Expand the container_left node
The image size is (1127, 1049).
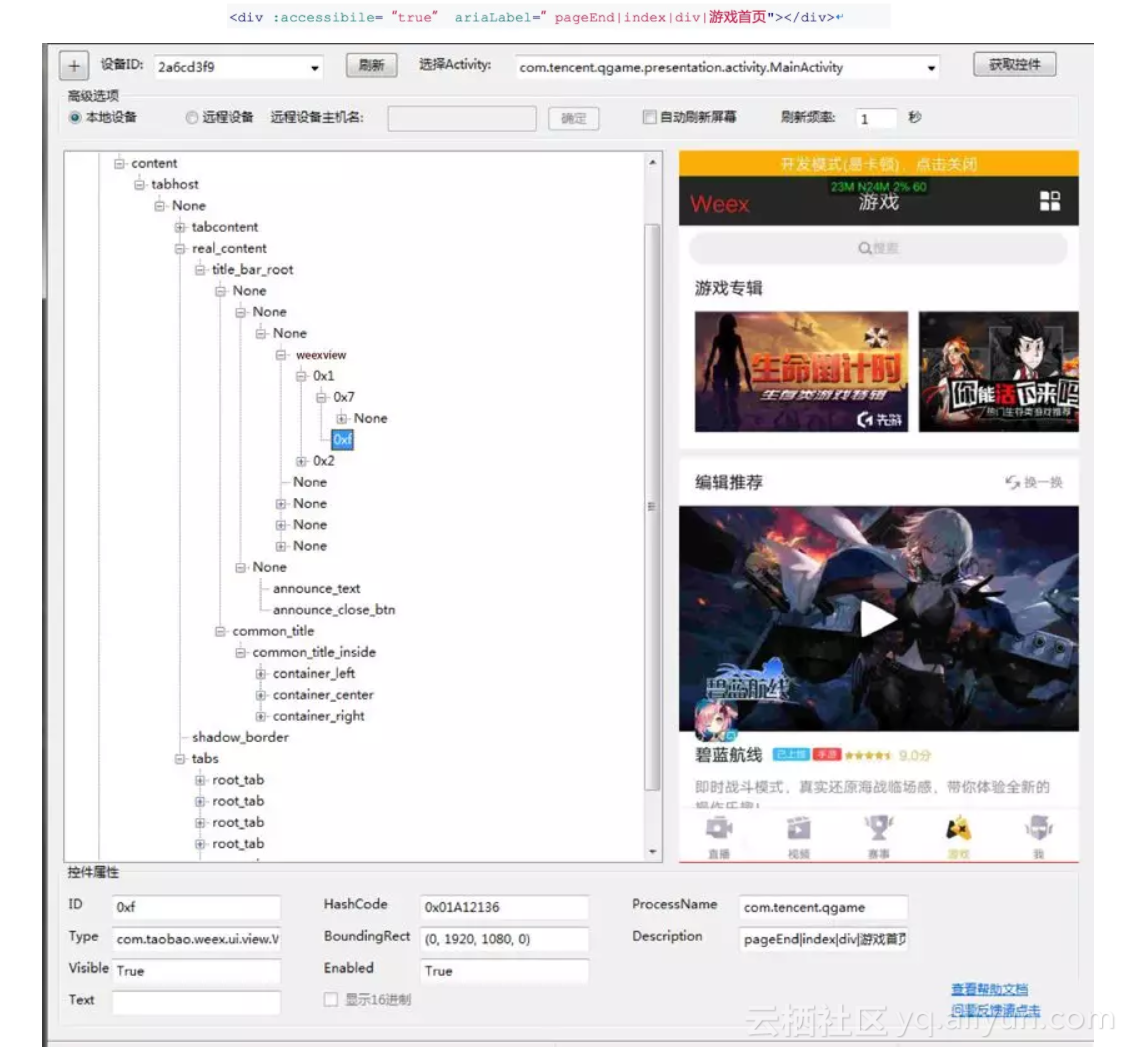261,674
